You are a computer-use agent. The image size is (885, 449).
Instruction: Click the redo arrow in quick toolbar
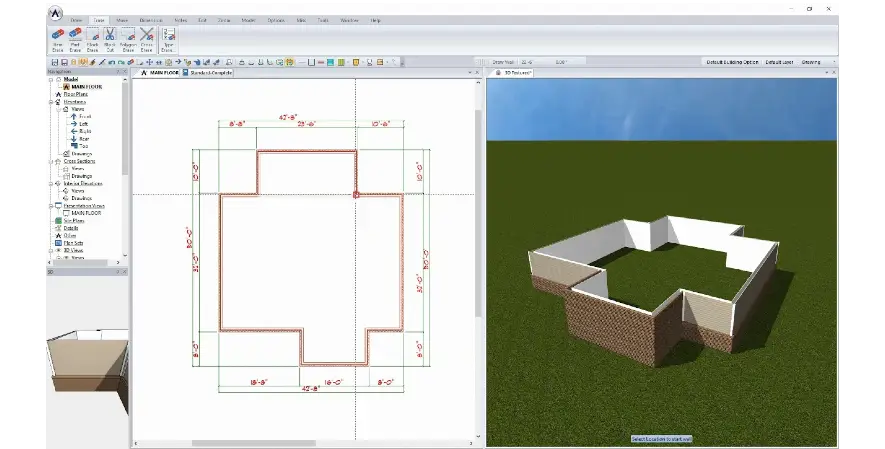(x=121, y=62)
